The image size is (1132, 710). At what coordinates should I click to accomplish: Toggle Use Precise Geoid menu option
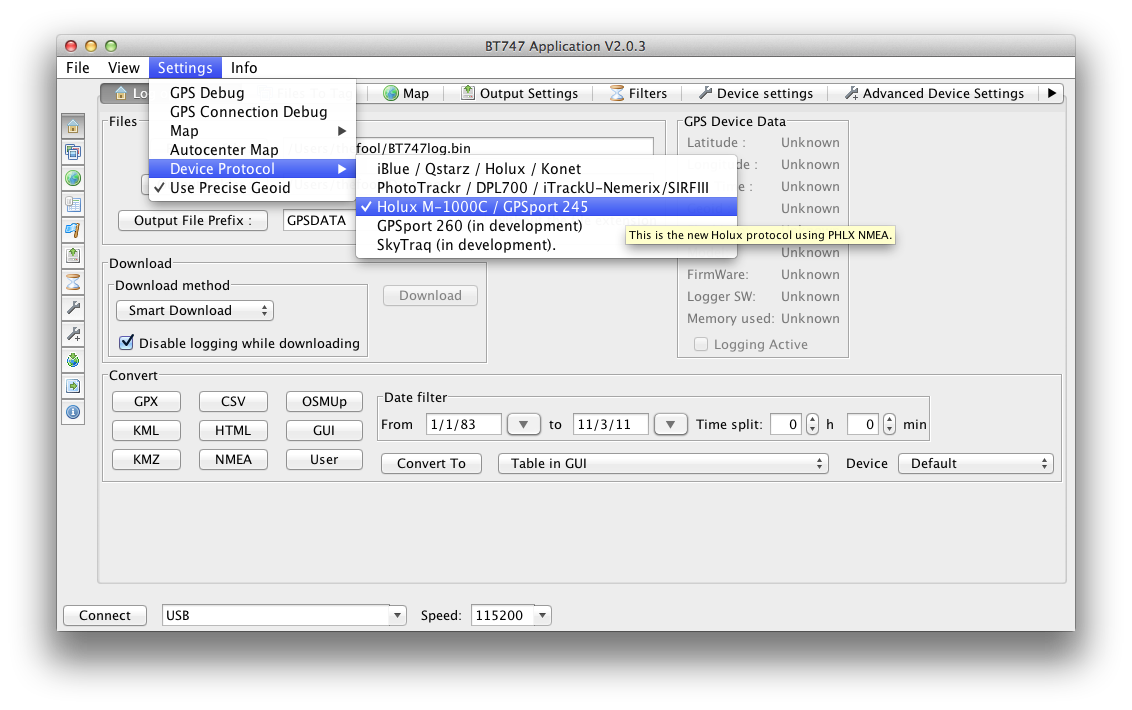pyautogui.click(x=252, y=188)
